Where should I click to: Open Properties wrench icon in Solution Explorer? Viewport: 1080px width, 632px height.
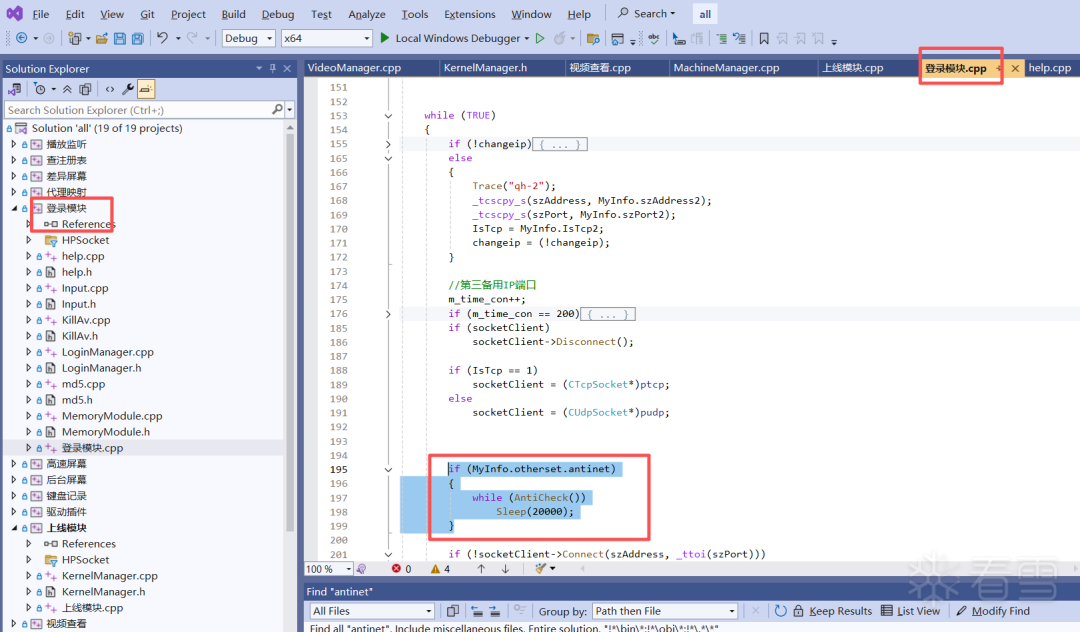(x=128, y=89)
